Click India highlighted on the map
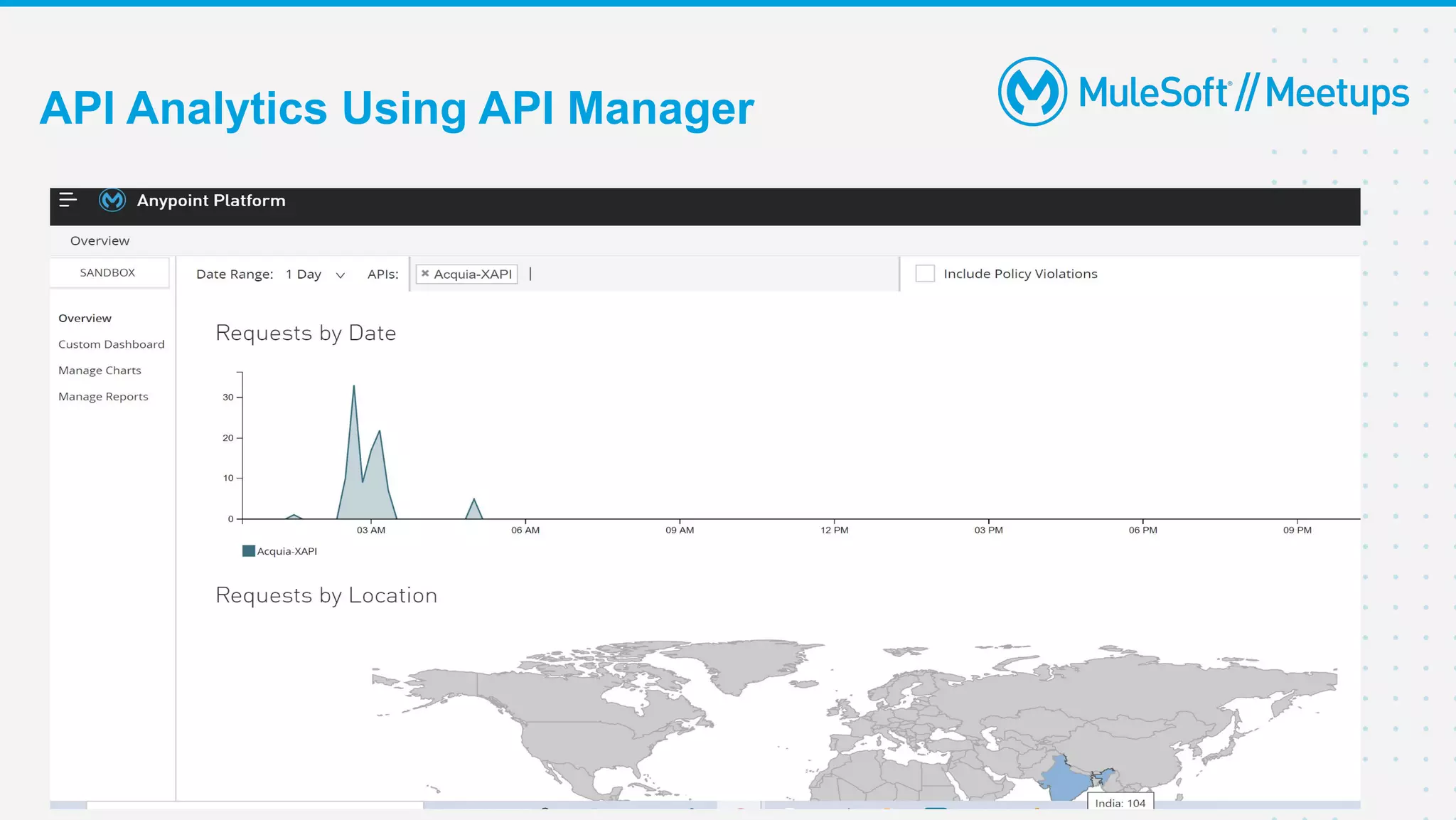The height and width of the screenshot is (820, 1456). [x=1064, y=781]
